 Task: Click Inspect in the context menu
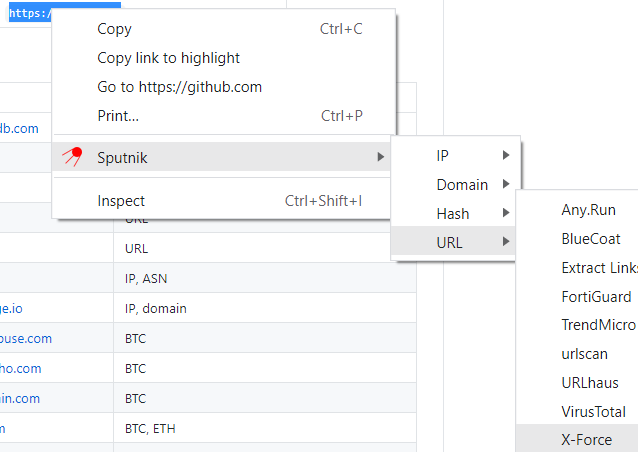pos(121,201)
